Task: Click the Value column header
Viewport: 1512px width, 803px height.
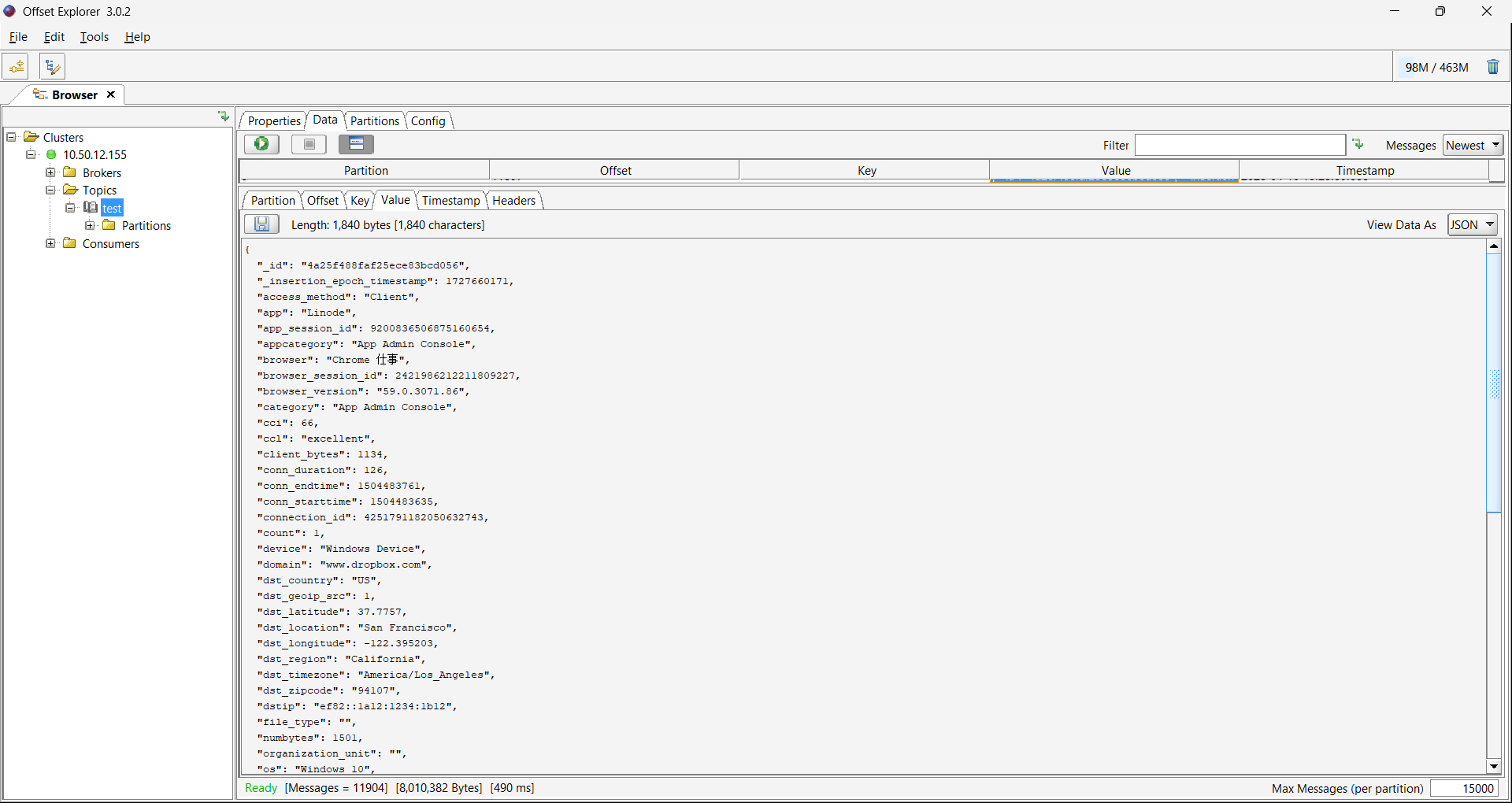Action: 1115,170
